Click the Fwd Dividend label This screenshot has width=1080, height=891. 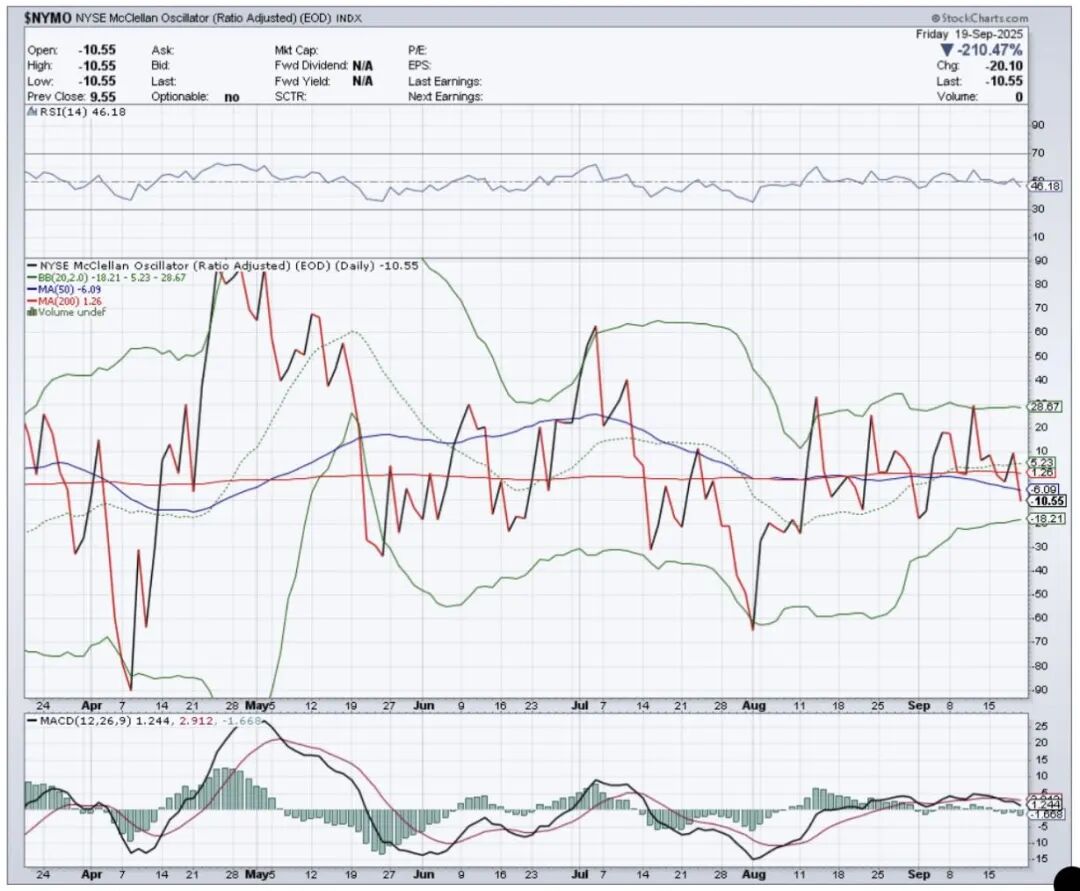tap(311, 66)
